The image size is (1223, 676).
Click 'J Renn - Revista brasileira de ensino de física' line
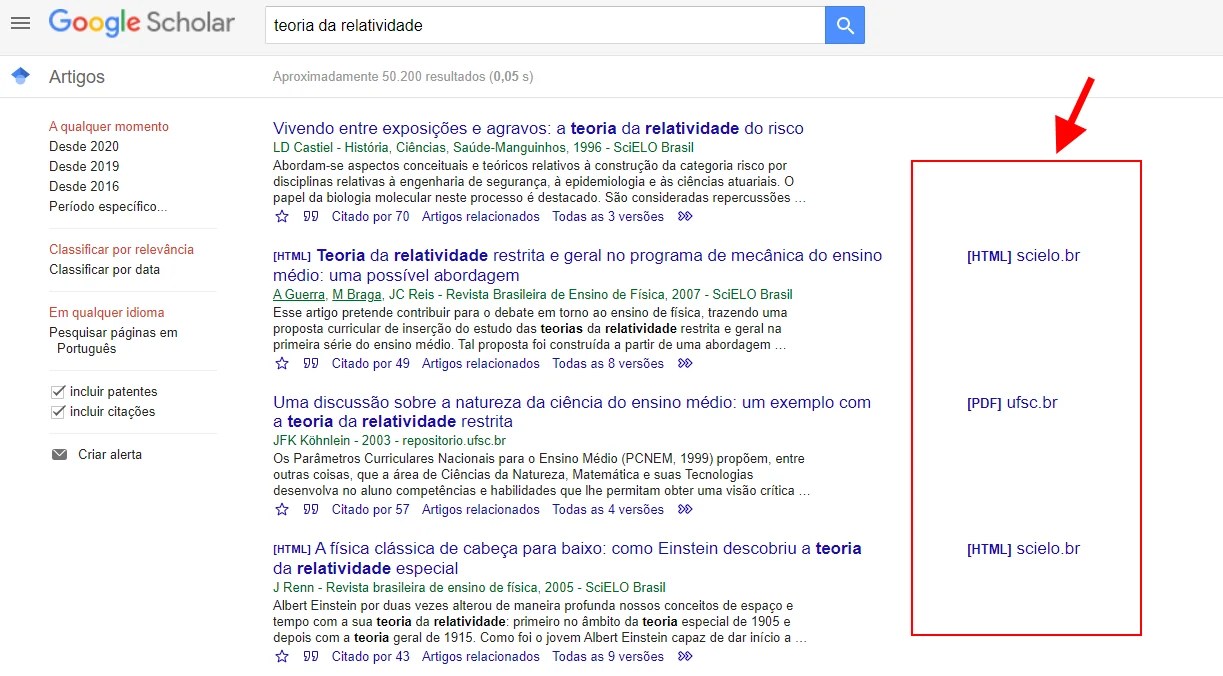click(x=469, y=587)
